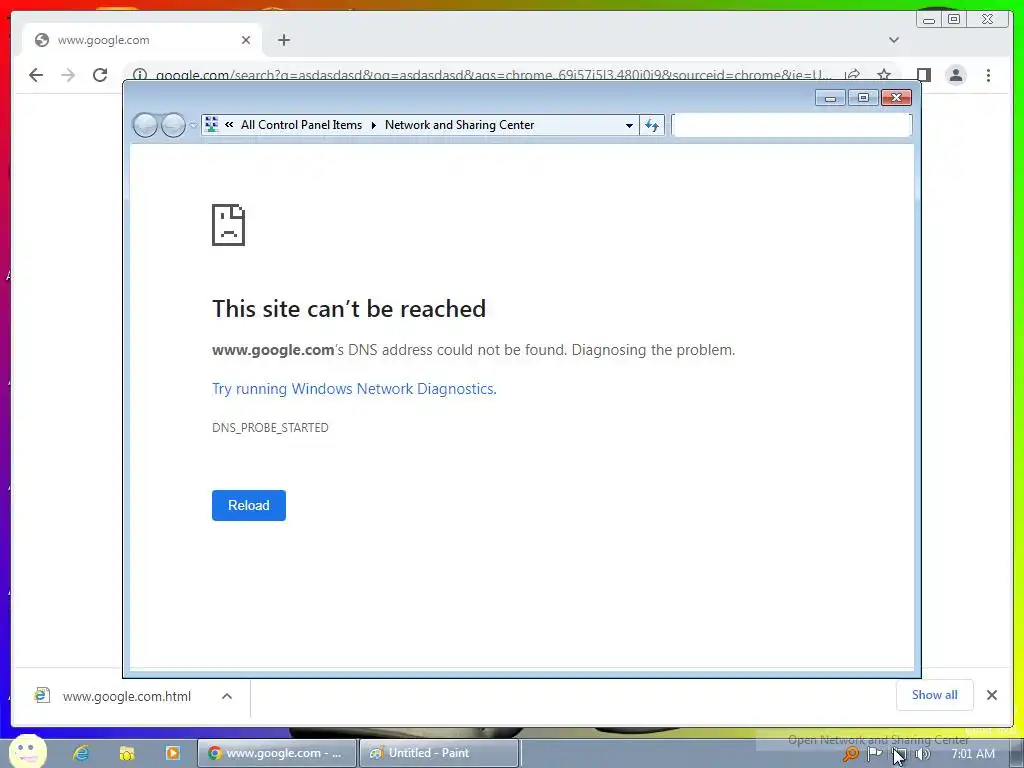The width and height of the screenshot is (1024, 768).
Task: Expand hidden breadcrumb levels chevron
Action: [x=229, y=124]
